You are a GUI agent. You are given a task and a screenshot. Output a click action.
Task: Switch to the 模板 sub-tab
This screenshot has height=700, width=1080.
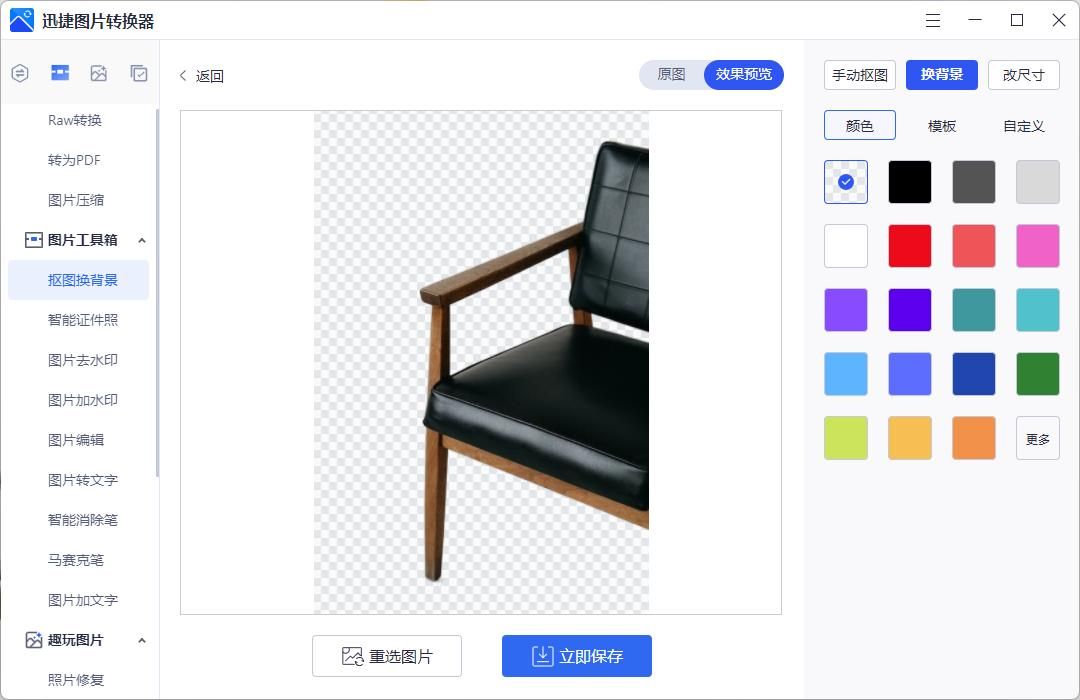[942, 126]
